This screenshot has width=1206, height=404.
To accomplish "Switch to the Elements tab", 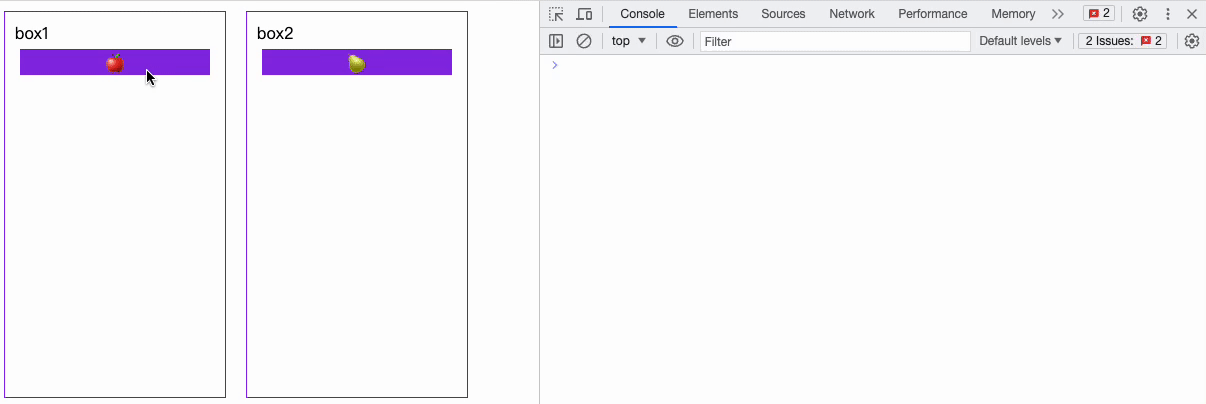I will tap(713, 14).
